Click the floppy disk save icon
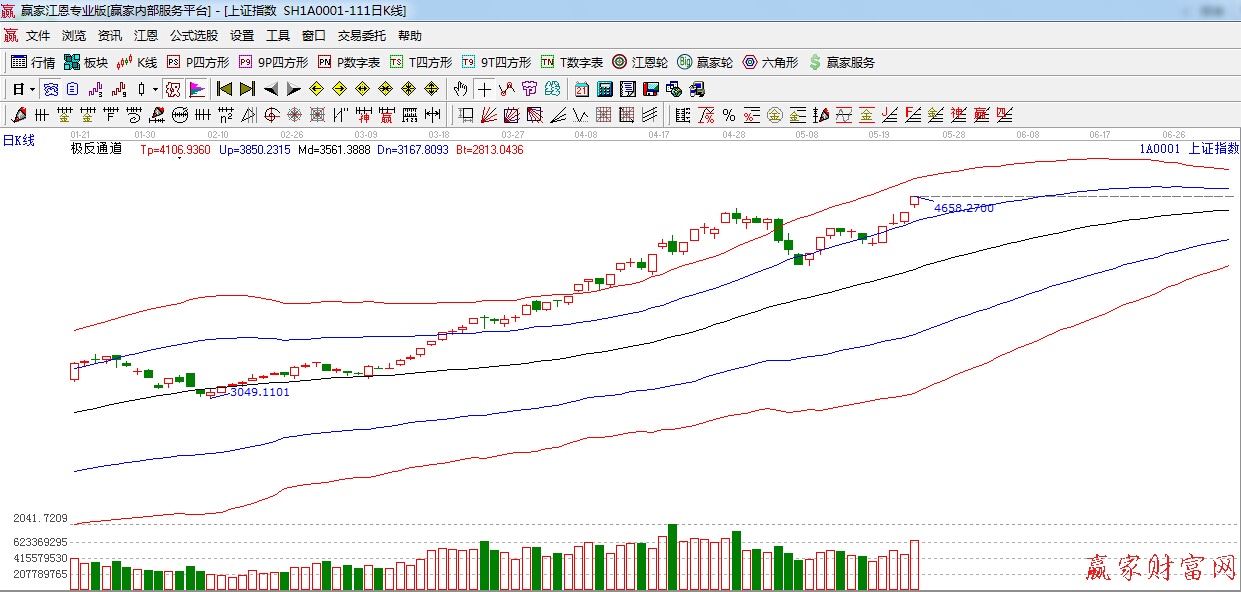Viewport: 1241px width, 592px height. point(651,89)
